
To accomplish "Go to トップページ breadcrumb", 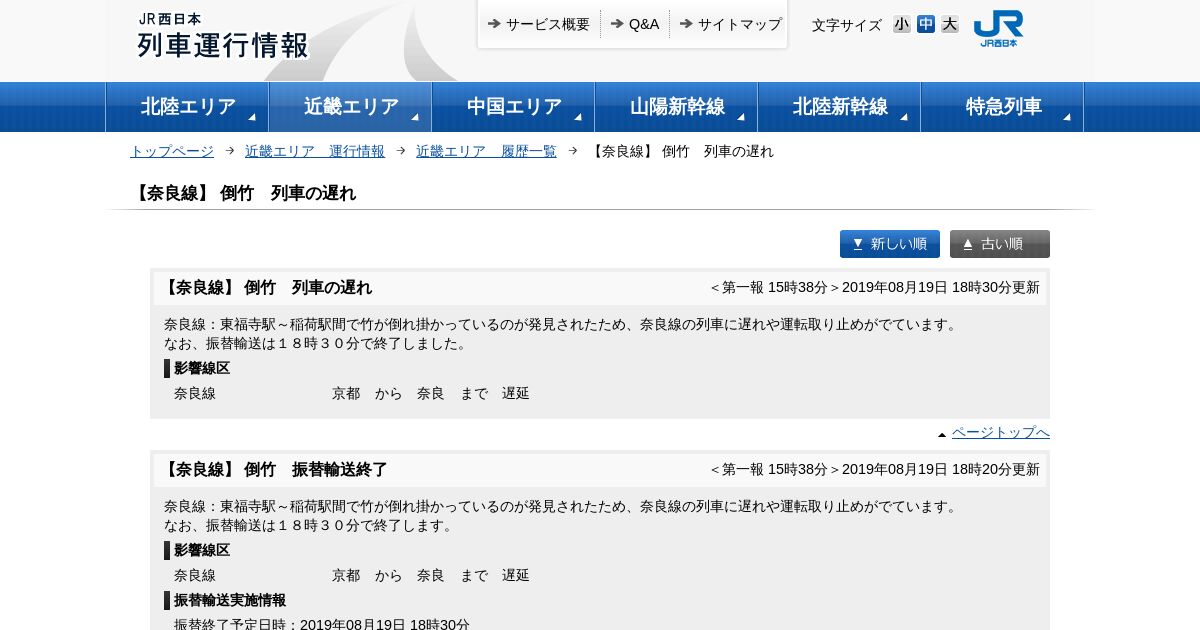I will 172,151.
